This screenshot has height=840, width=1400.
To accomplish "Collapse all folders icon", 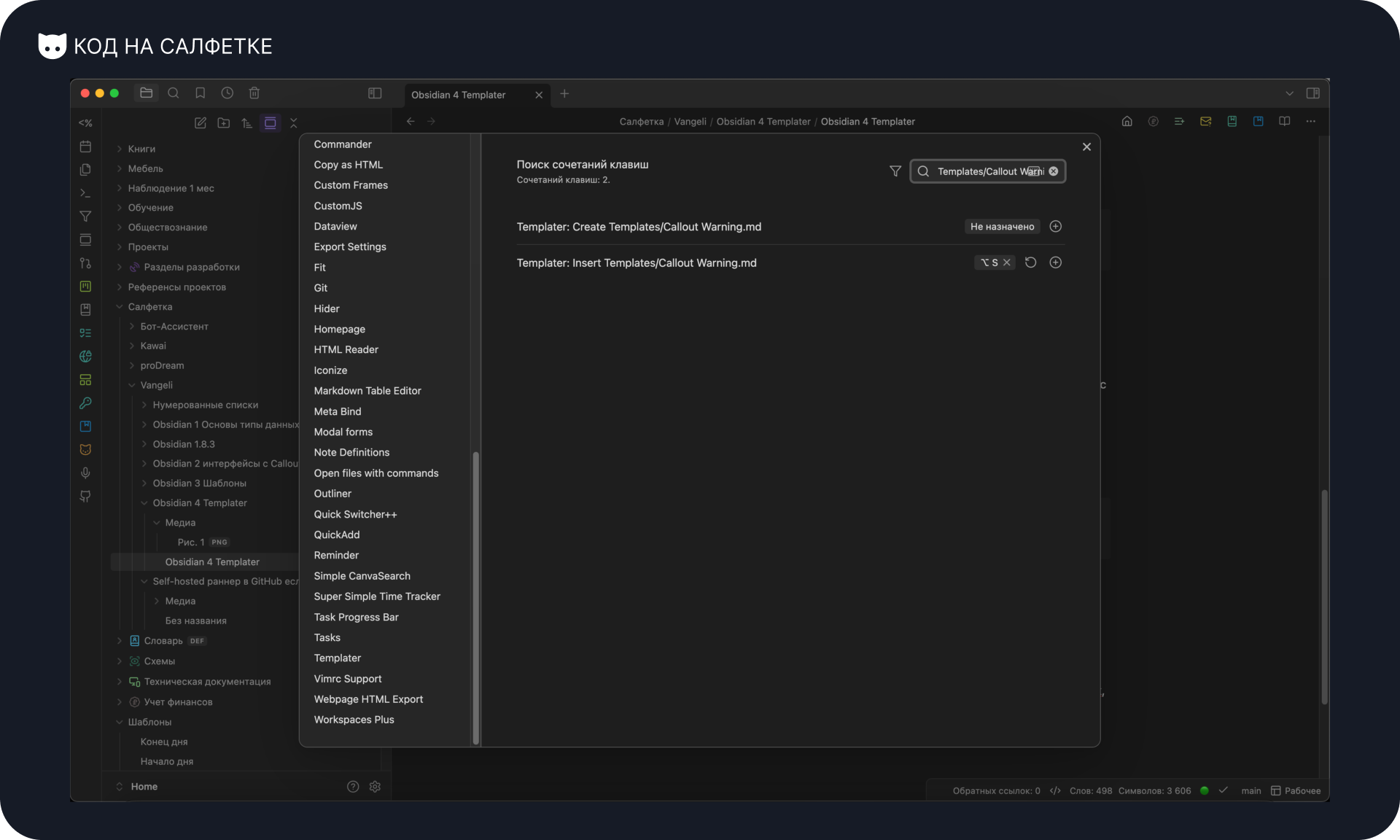I will click(294, 123).
